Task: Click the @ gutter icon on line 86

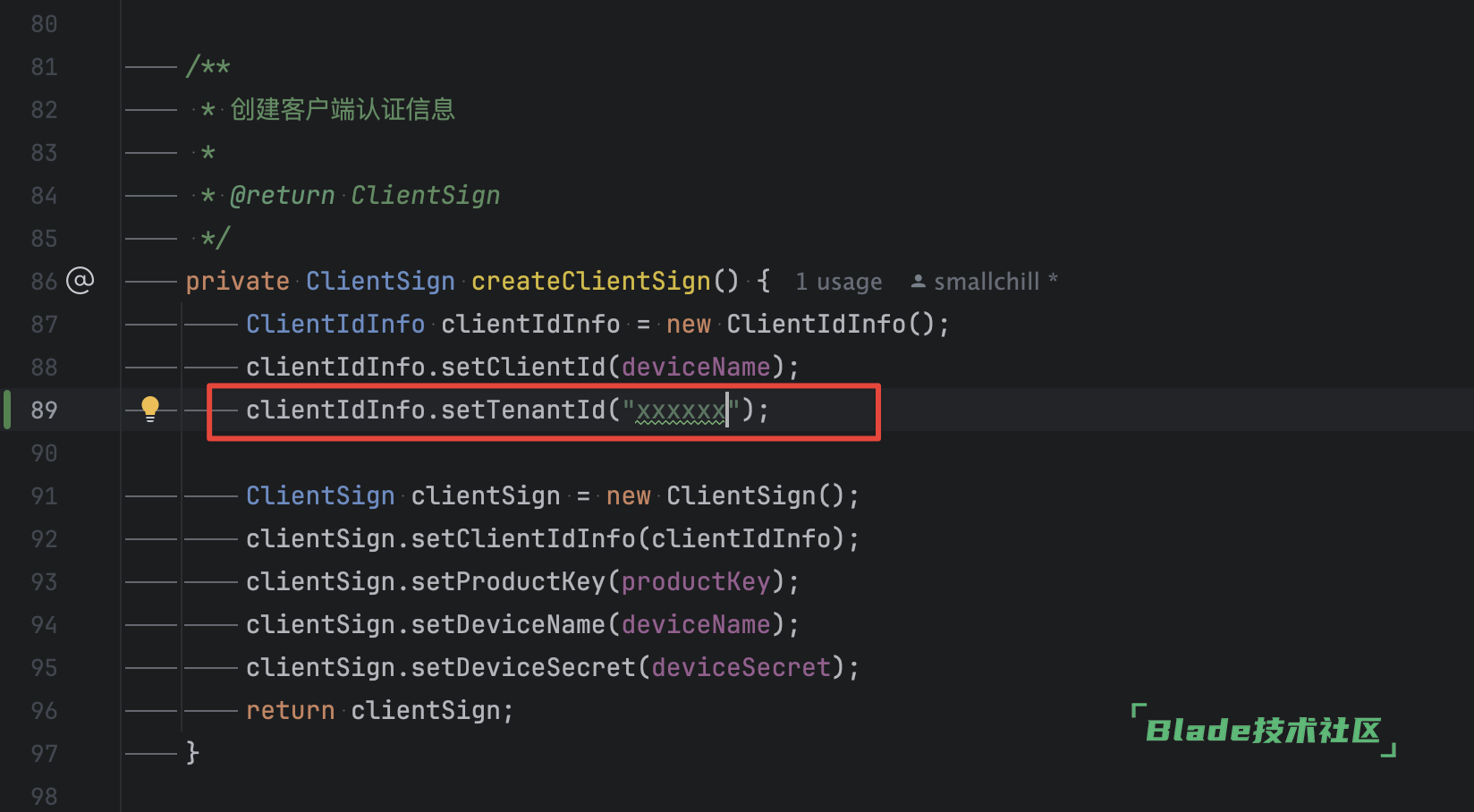Action: pyautogui.click(x=80, y=281)
